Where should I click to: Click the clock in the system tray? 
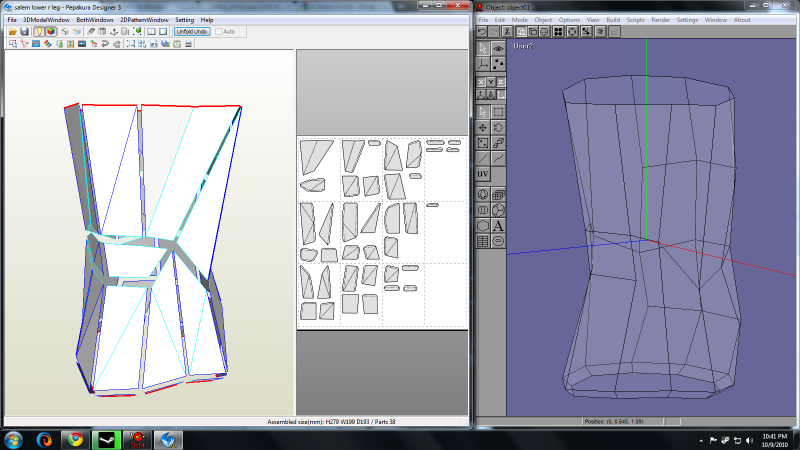pyautogui.click(x=775, y=439)
